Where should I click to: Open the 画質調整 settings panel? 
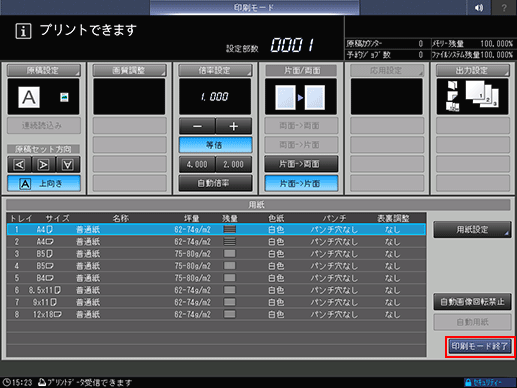click(129, 70)
